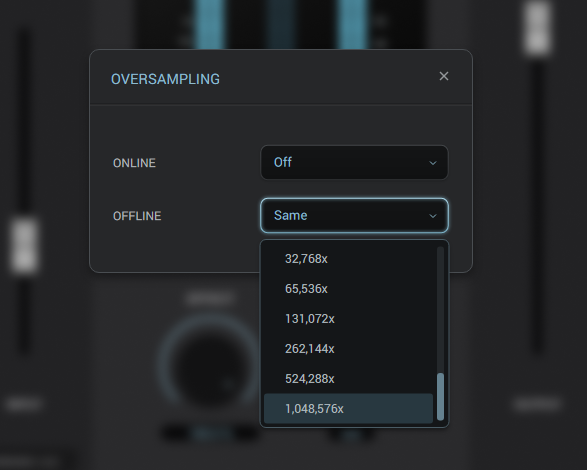The width and height of the screenshot is (587, 470).
Task: Click the scrollbar track above the thumb
Action: pyautogui.click(x=440, y=310)
